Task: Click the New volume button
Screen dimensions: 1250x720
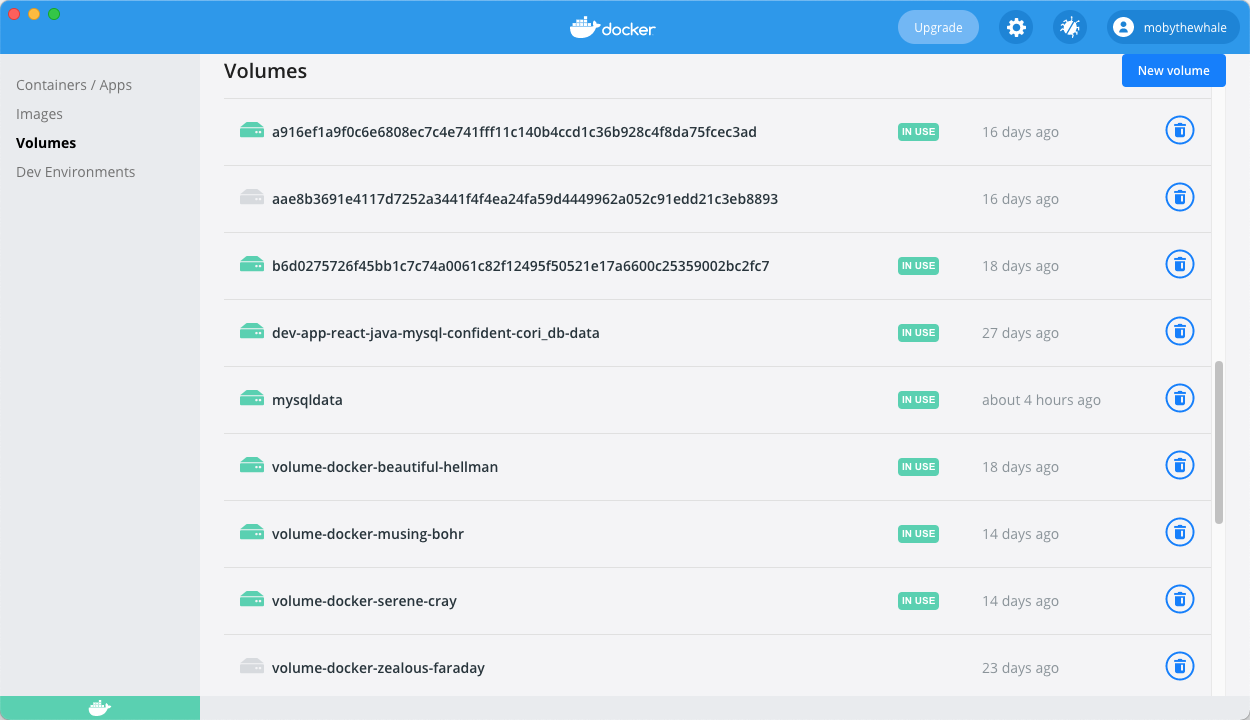Action: click(1173, 71)
